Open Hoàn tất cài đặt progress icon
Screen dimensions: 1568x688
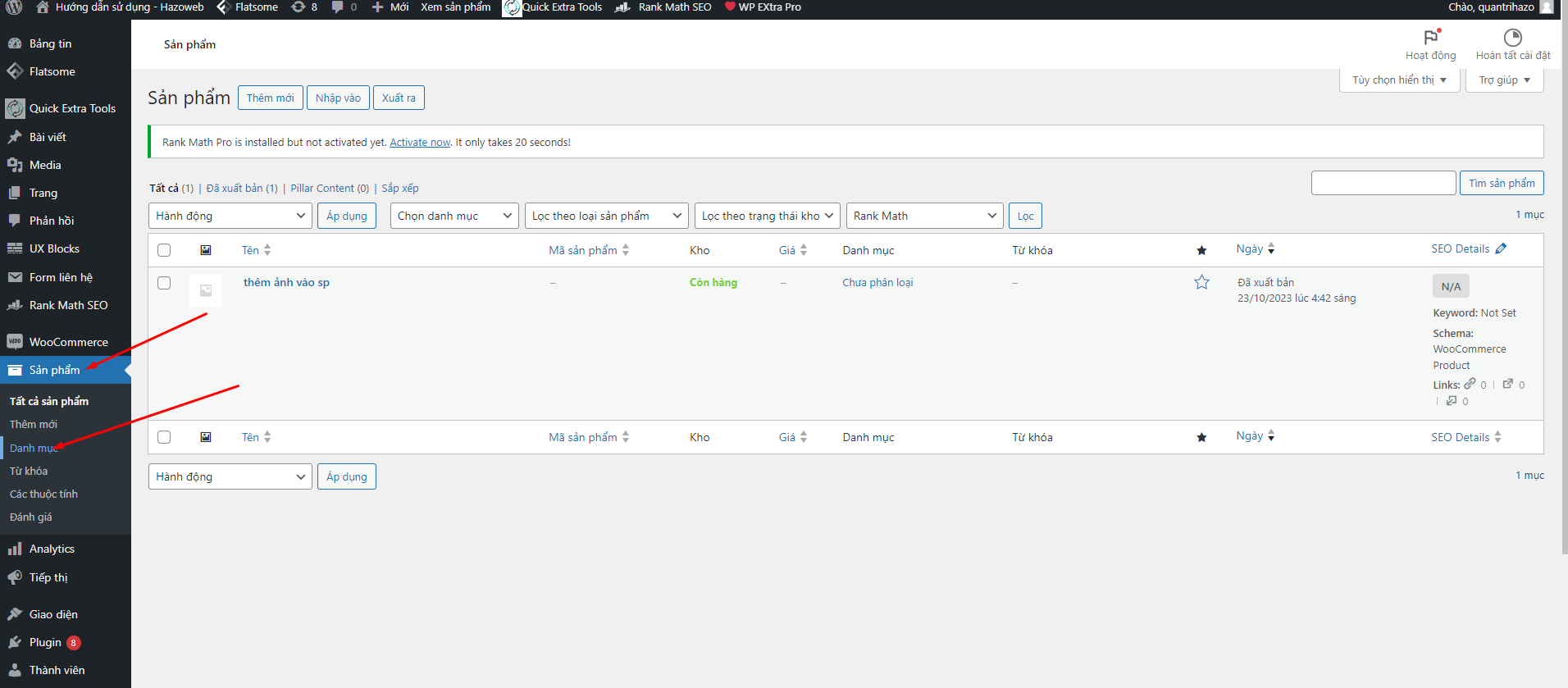(x=1512, y=37)
